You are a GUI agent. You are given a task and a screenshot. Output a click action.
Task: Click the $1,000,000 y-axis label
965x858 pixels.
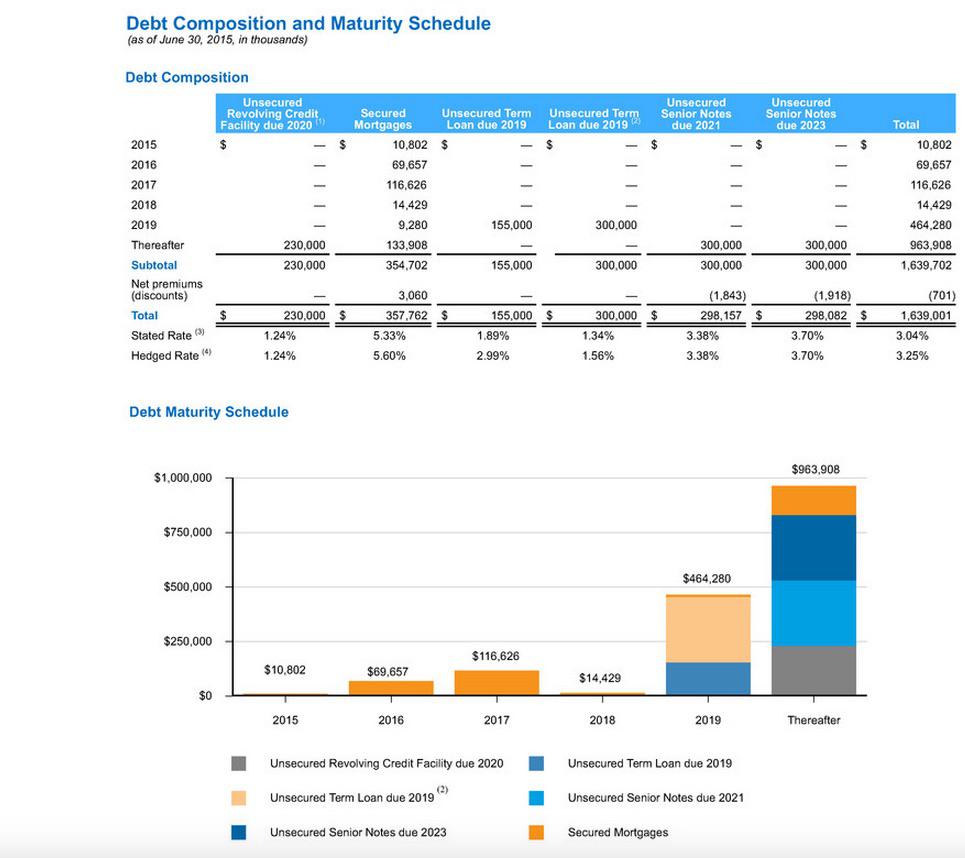pos(183,478)
